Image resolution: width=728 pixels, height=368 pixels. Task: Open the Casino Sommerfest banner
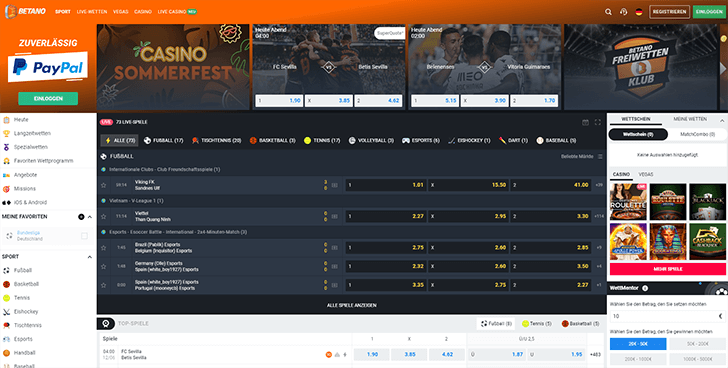[x=173, y=67]
